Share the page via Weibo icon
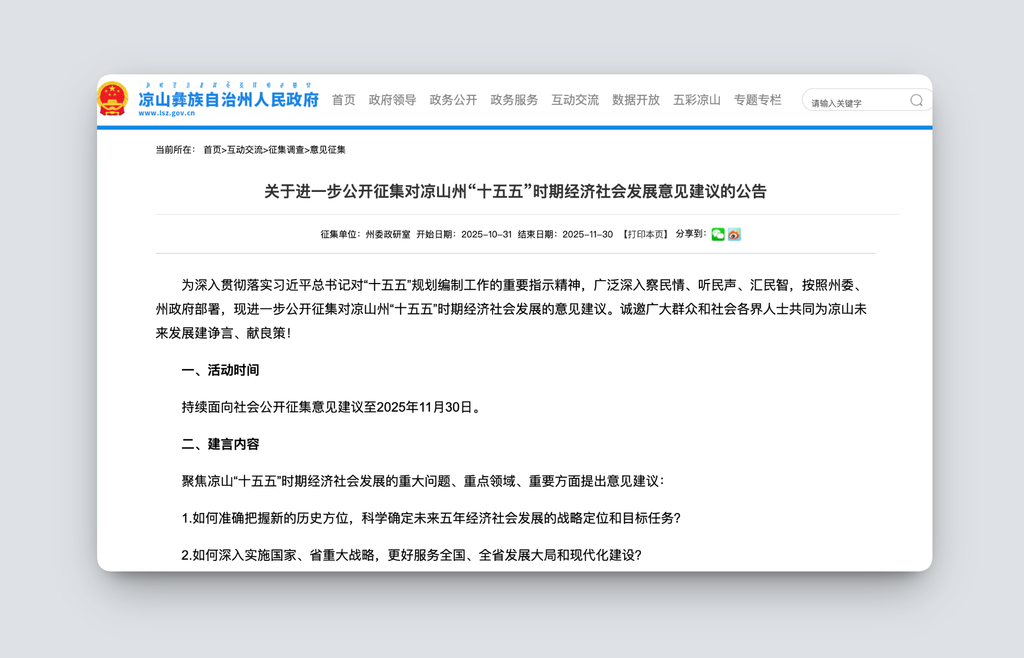This screenshot has width=1024, height=658. point(734,234)
